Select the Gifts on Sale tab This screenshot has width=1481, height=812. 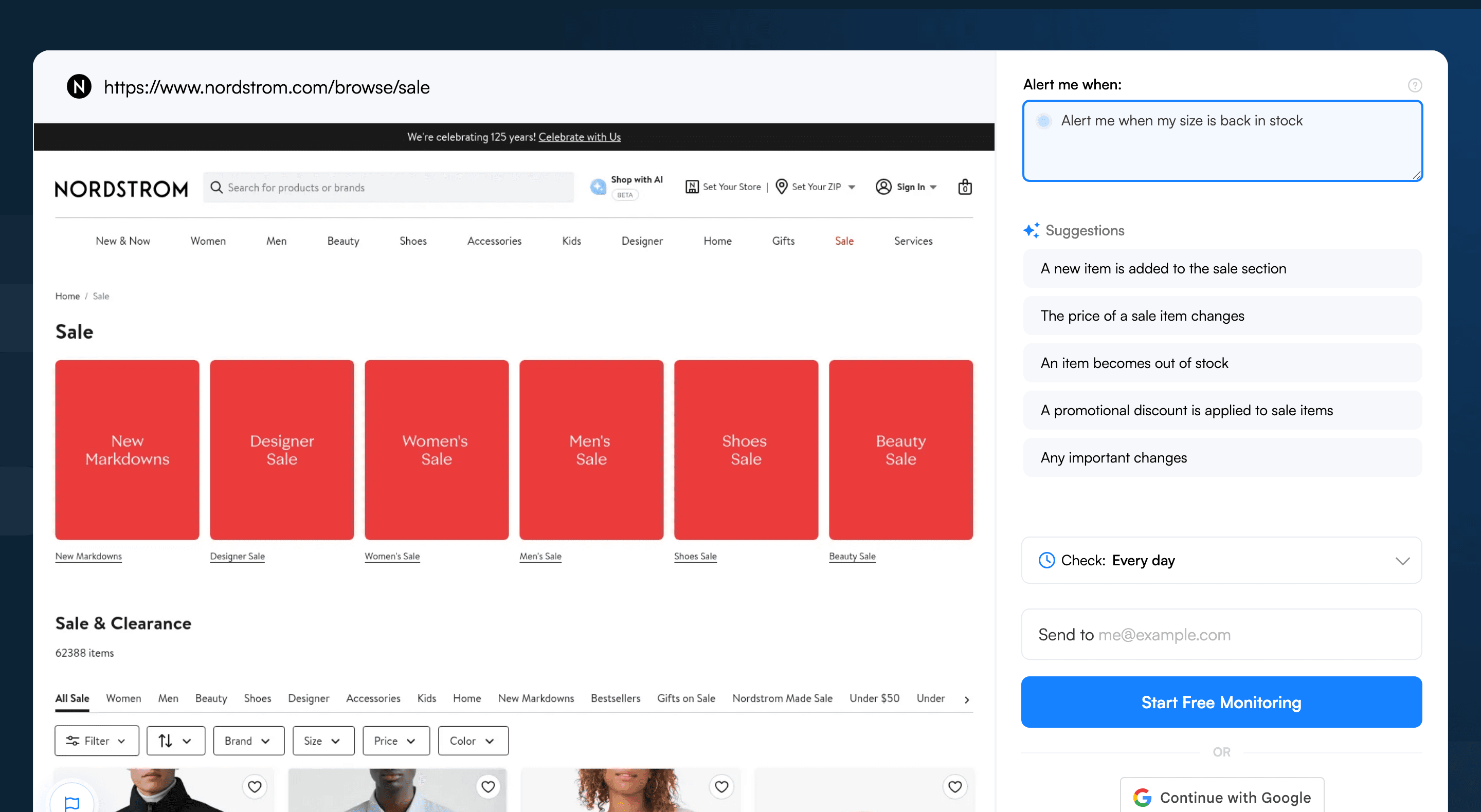(686, 698)
